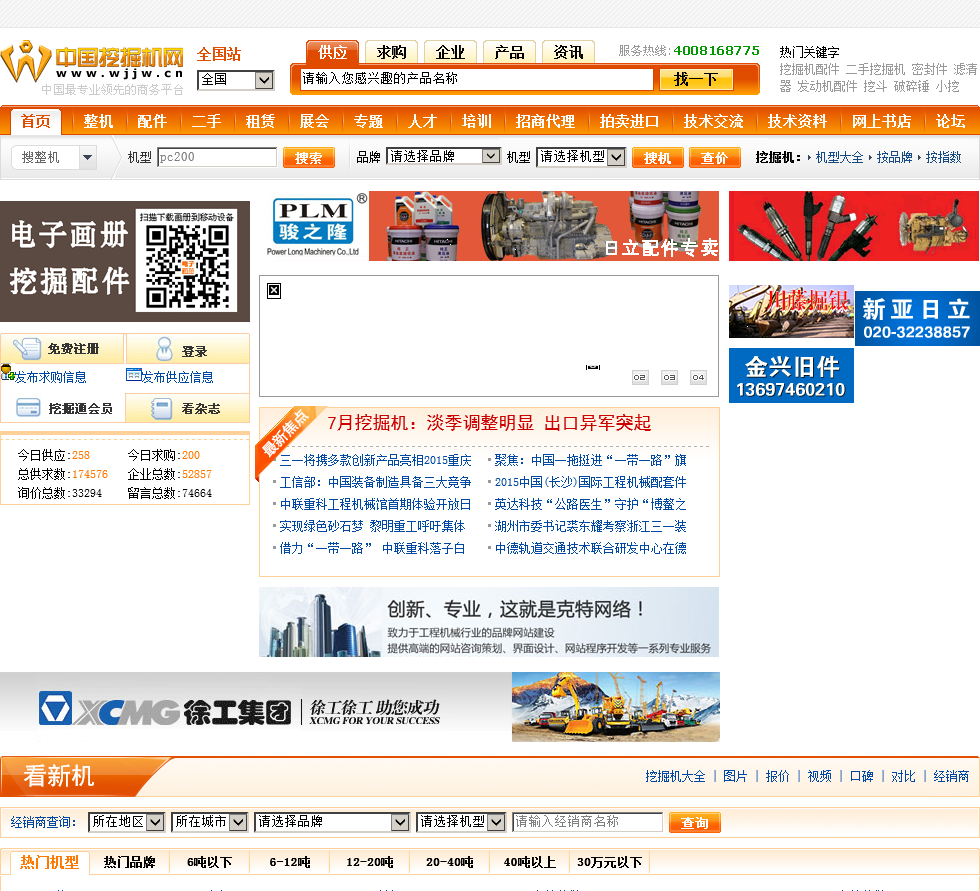Click the 克特网络 banner ad

pos(489,622)
